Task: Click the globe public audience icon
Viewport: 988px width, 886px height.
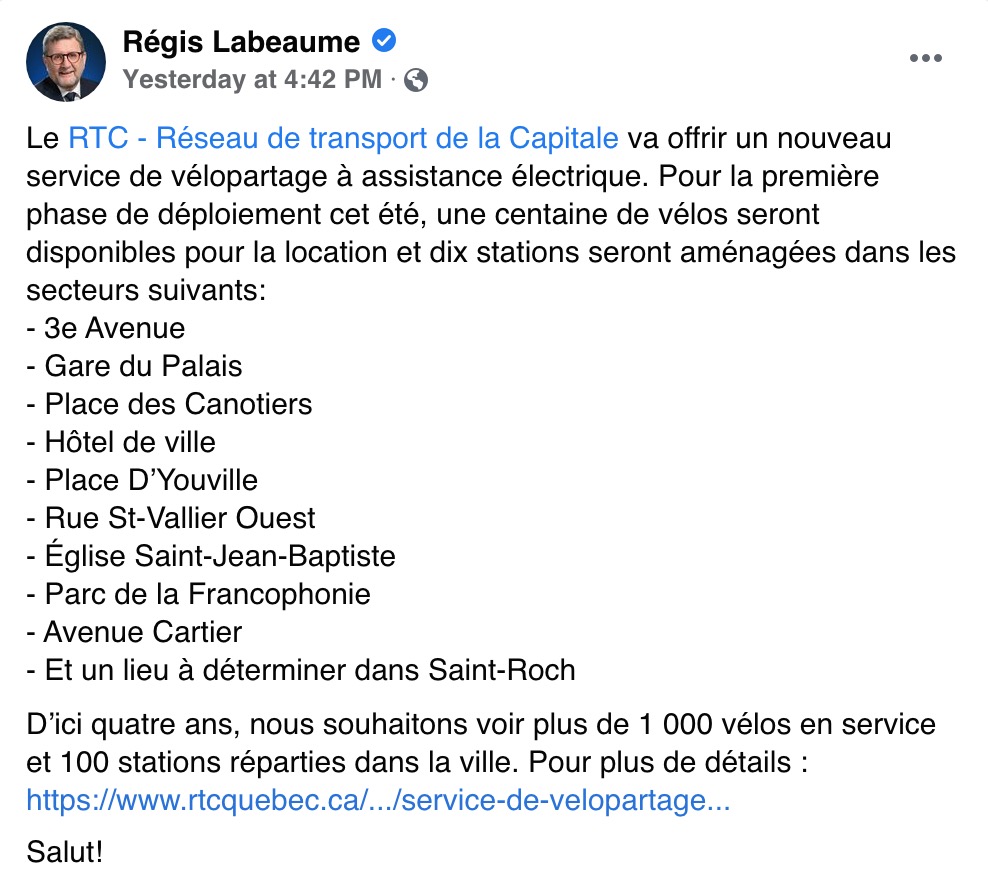Action: (416, 80)
